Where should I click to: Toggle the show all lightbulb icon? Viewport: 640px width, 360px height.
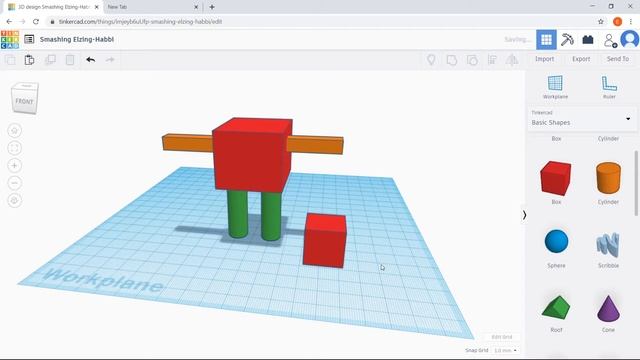point(431,60)
